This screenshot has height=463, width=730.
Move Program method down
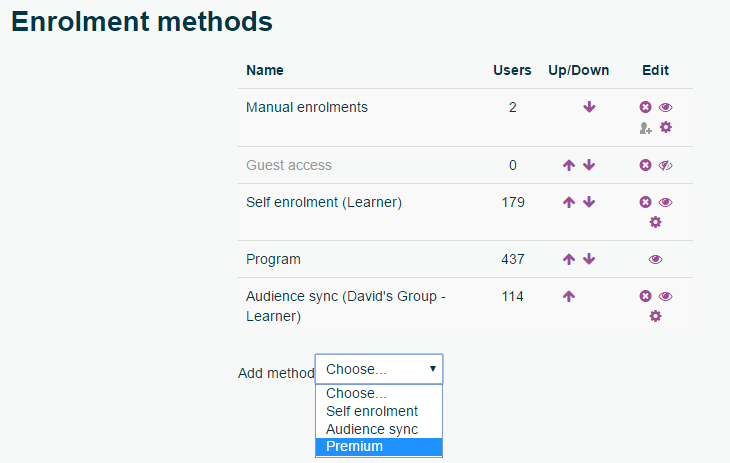pos(589,260)
